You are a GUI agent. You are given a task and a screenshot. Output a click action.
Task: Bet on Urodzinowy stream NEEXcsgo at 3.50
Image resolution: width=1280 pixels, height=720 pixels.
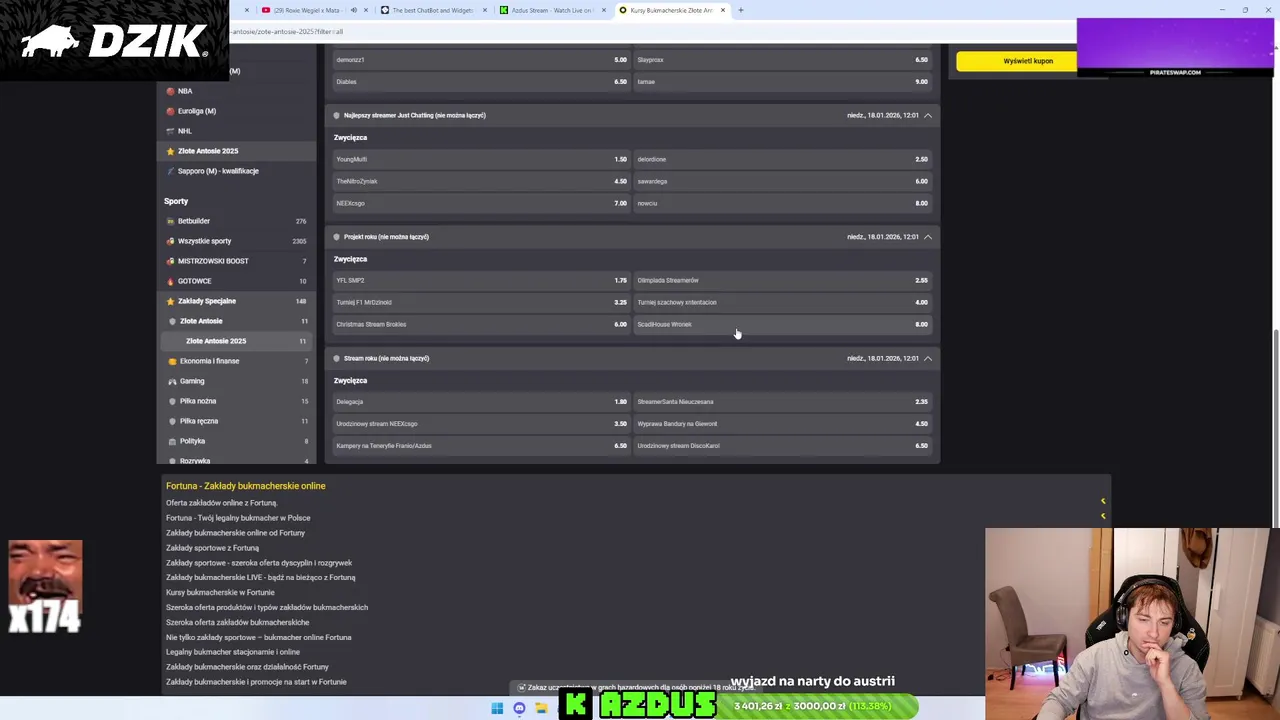click(x=481, y=424)
